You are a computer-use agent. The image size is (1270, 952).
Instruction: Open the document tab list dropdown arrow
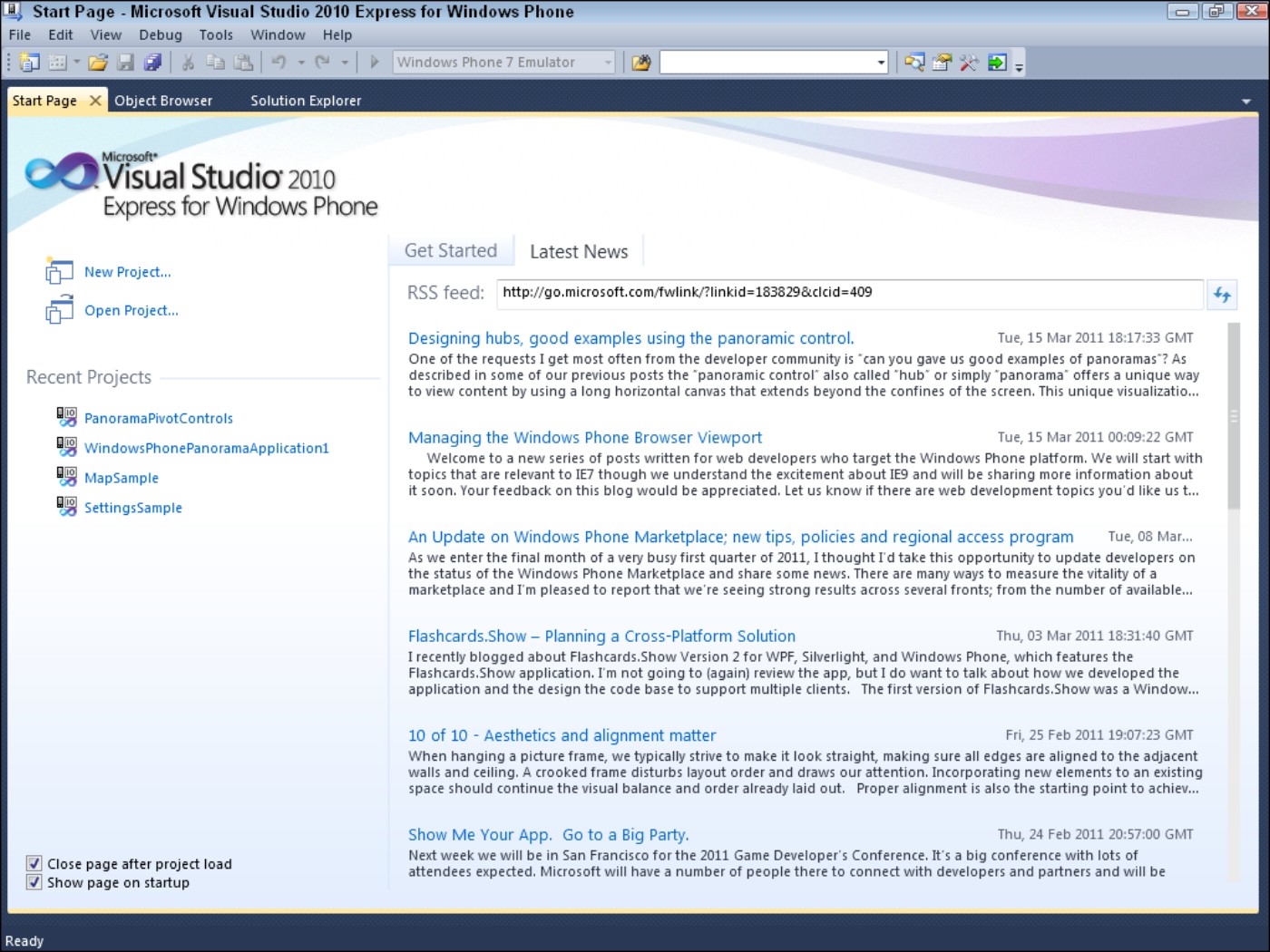tap(1246, 102)
